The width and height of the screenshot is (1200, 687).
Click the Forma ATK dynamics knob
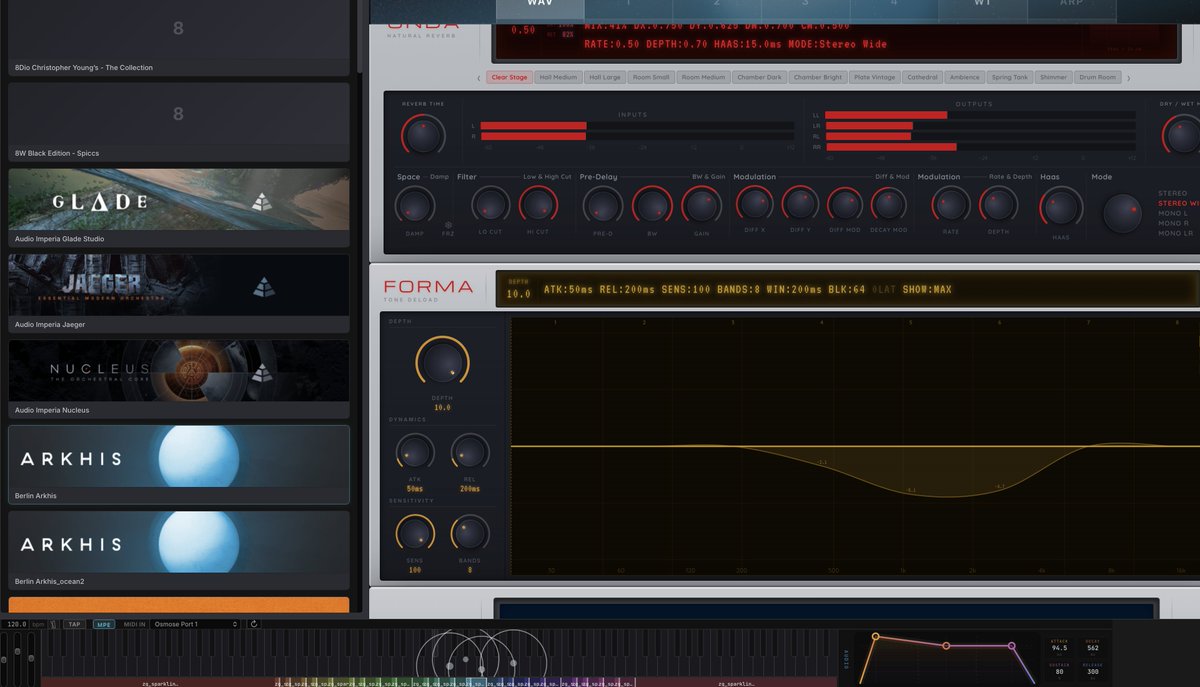(x=414, y=453)
